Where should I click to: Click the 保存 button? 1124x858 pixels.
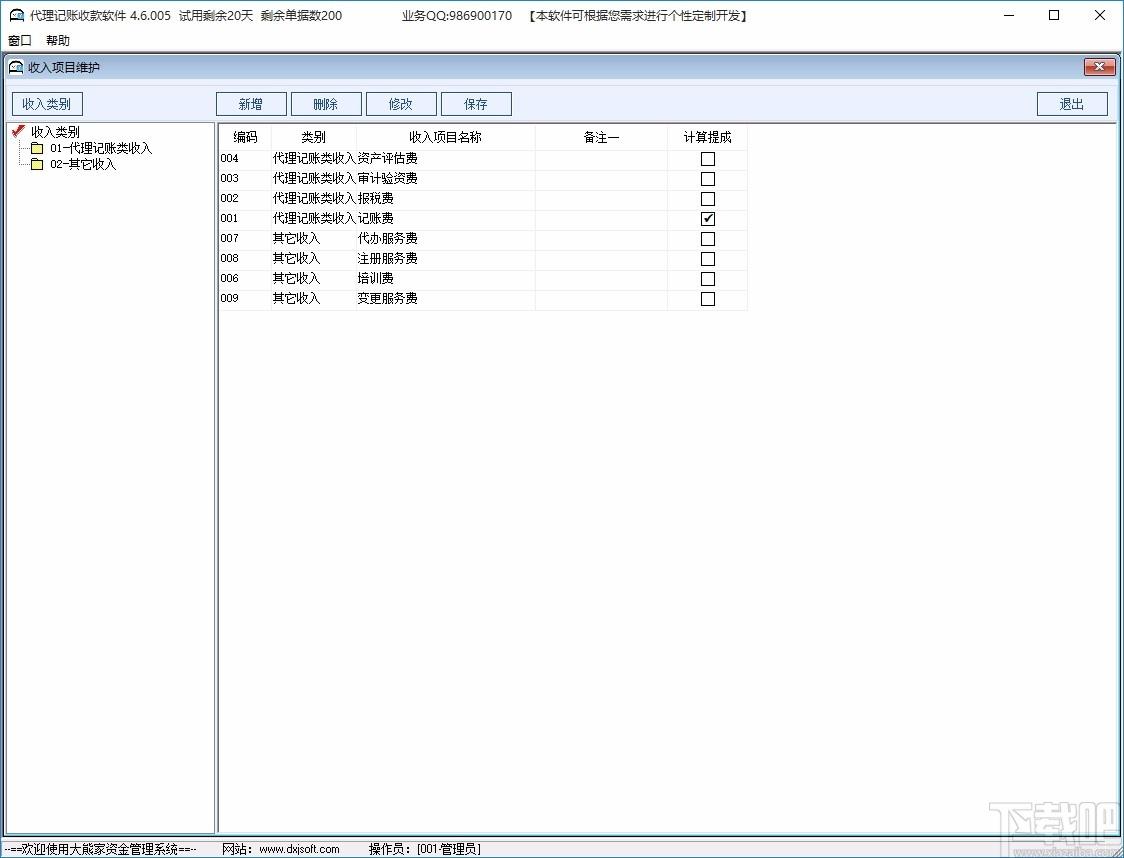(x=476, y=104)
